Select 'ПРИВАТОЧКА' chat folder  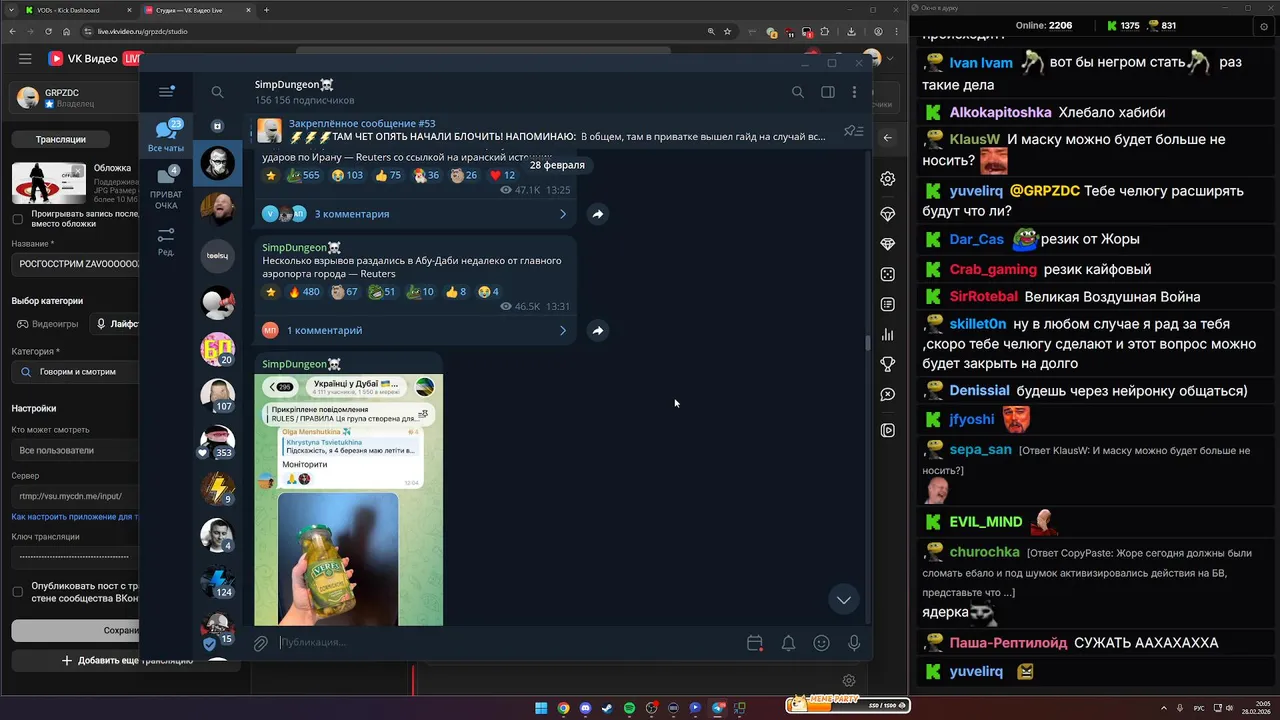(166, 188)
